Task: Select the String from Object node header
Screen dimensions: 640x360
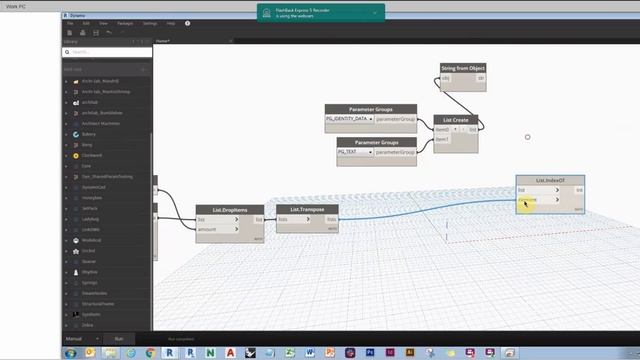Action: coord(463,68)
